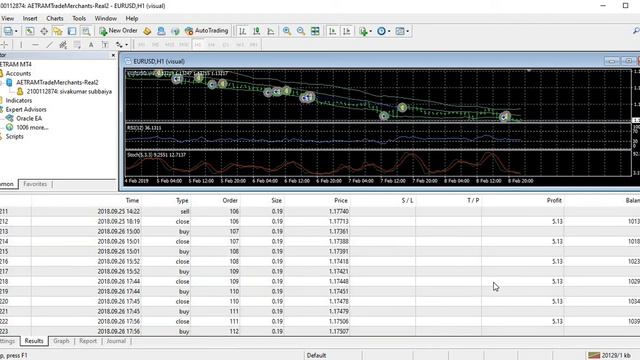Toggle chart auto scroll

pos(333,31)
